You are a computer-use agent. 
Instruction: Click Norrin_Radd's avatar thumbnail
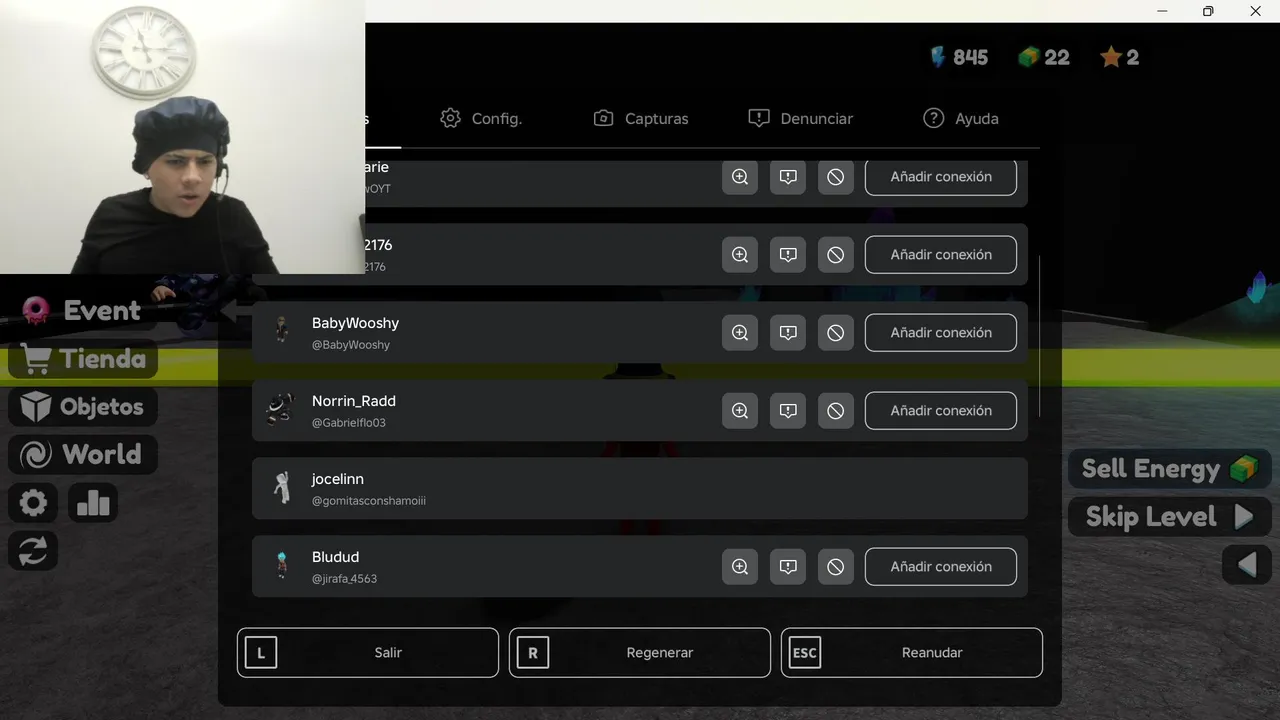click(281, 410)
